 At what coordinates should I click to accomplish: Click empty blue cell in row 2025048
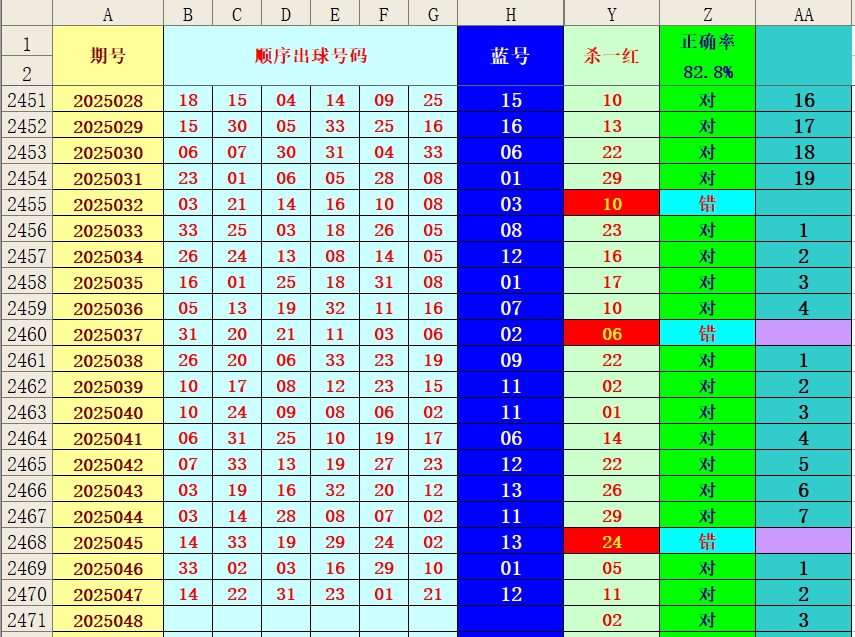pyautogui.click(x=510, y=620)
